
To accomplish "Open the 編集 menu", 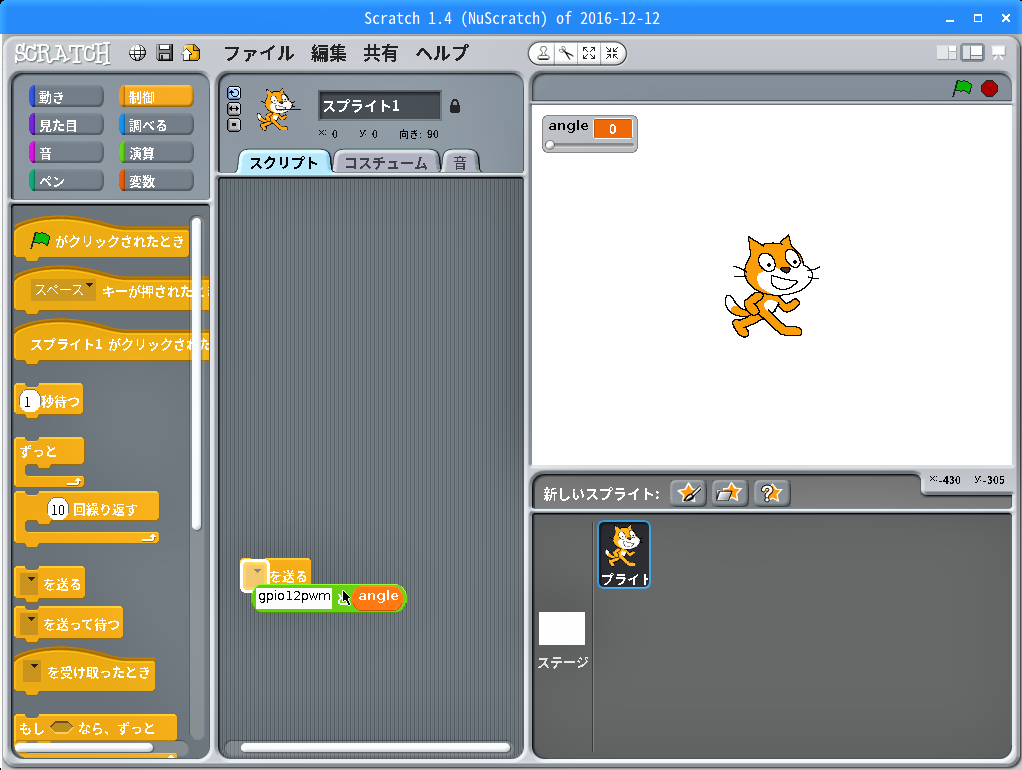I will pyautogui.click(x=328, y=53).
